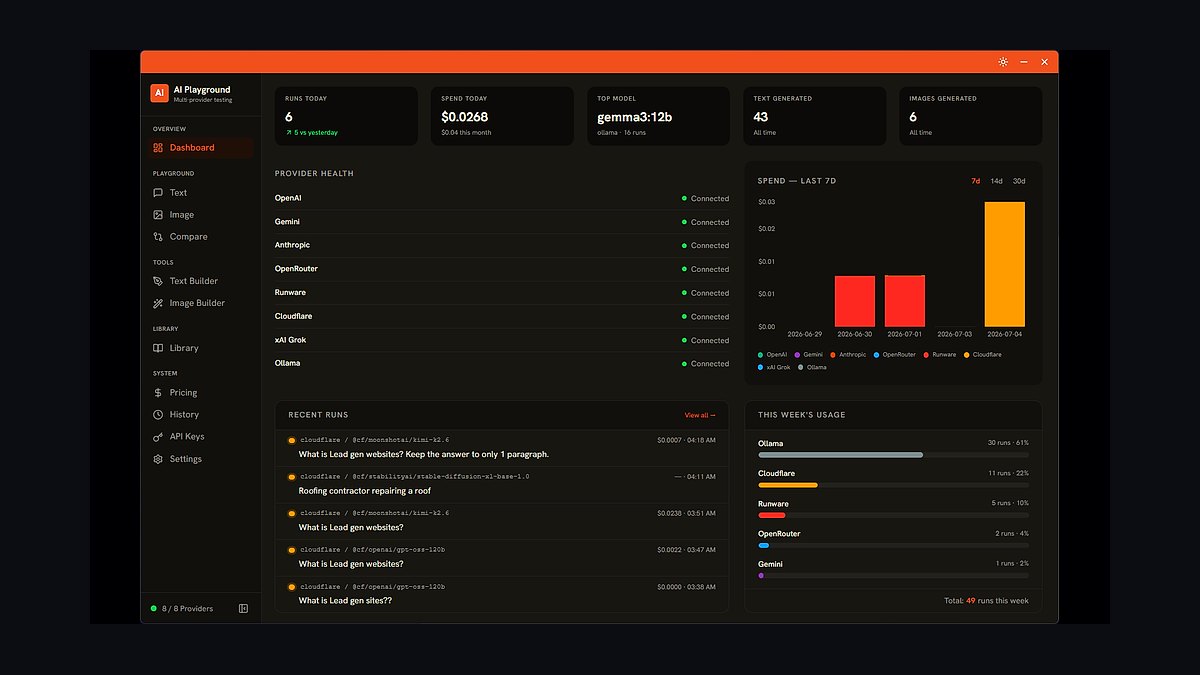This screenshot has height=675, width=1200.
Task: Click the View all recent runs link
Action: click(x=700, y=415)
